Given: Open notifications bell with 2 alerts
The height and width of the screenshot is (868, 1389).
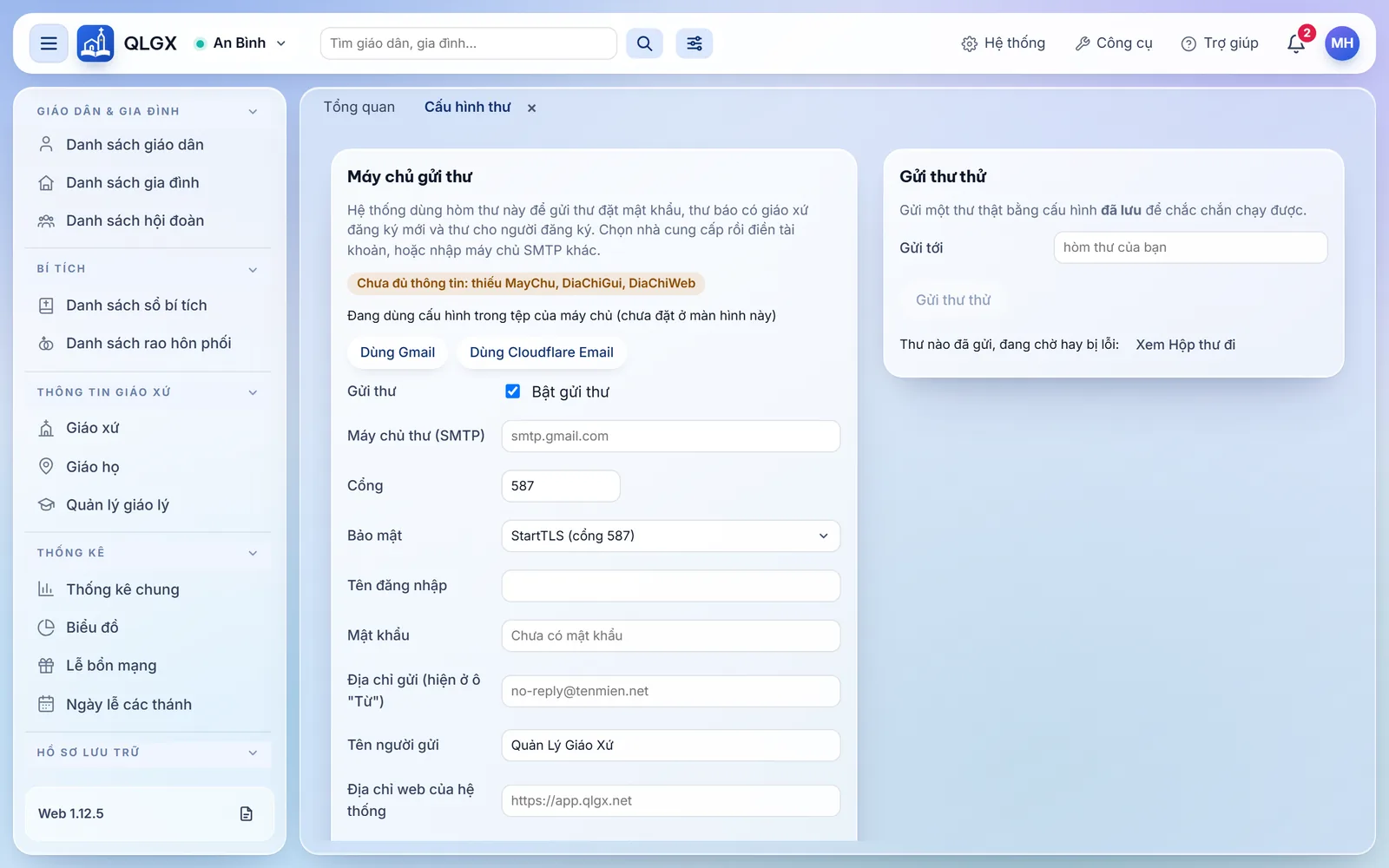Looking at the screenshot, I should 1296,43.
